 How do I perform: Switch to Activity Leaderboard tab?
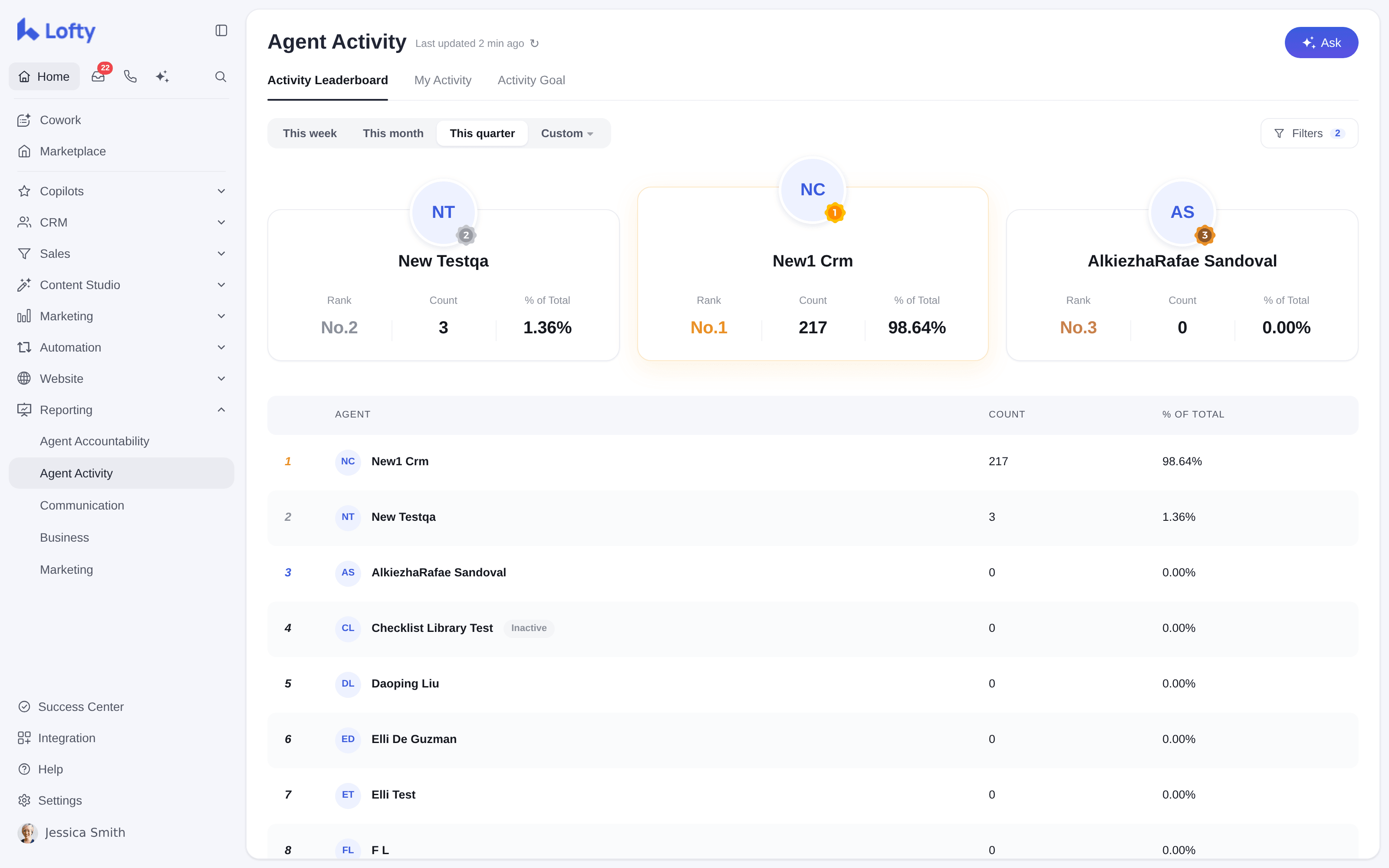pyautogui.click(x=328, y=80)
